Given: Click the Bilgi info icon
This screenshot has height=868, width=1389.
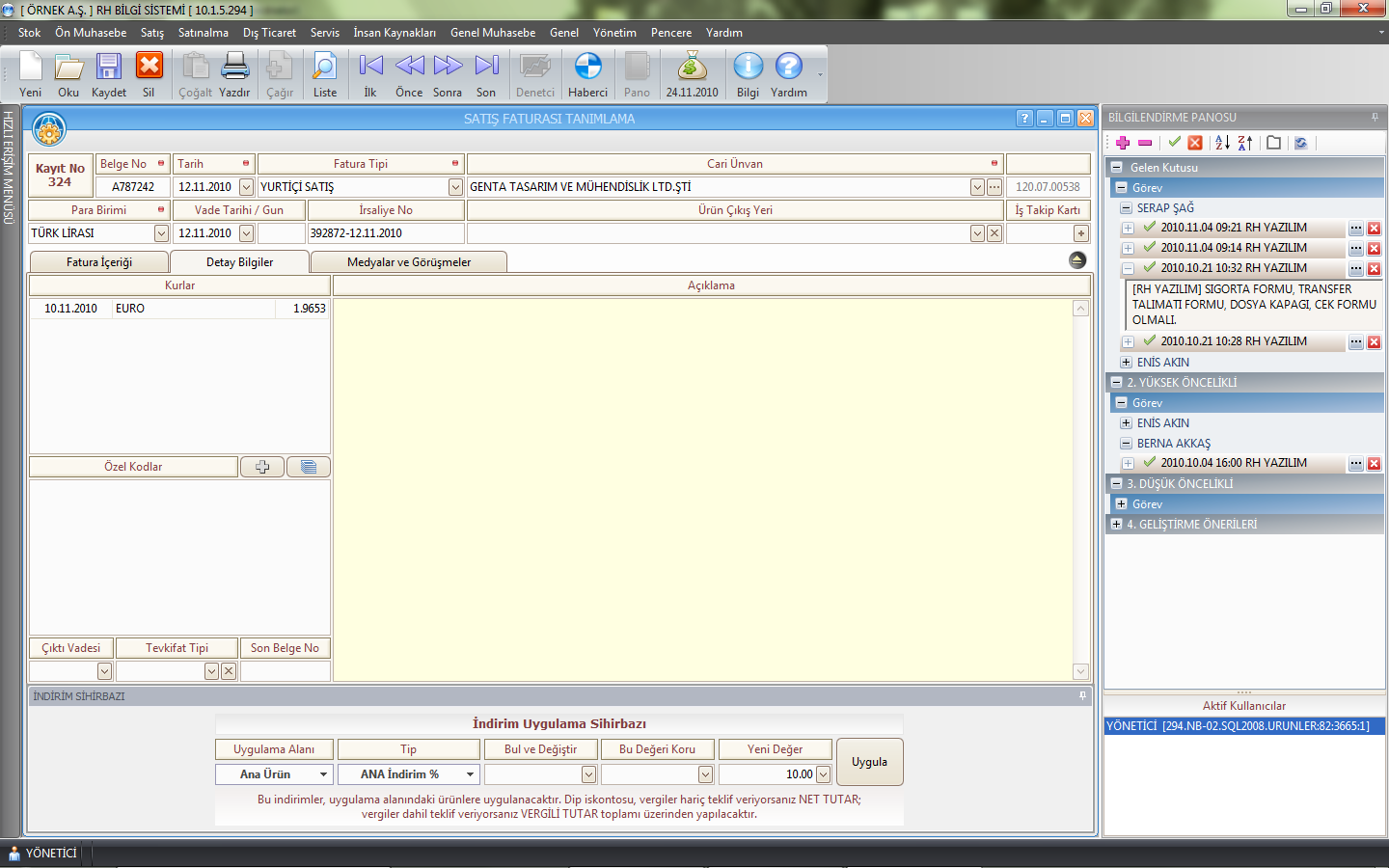Looking at the screenshot, I should point(748,68).
